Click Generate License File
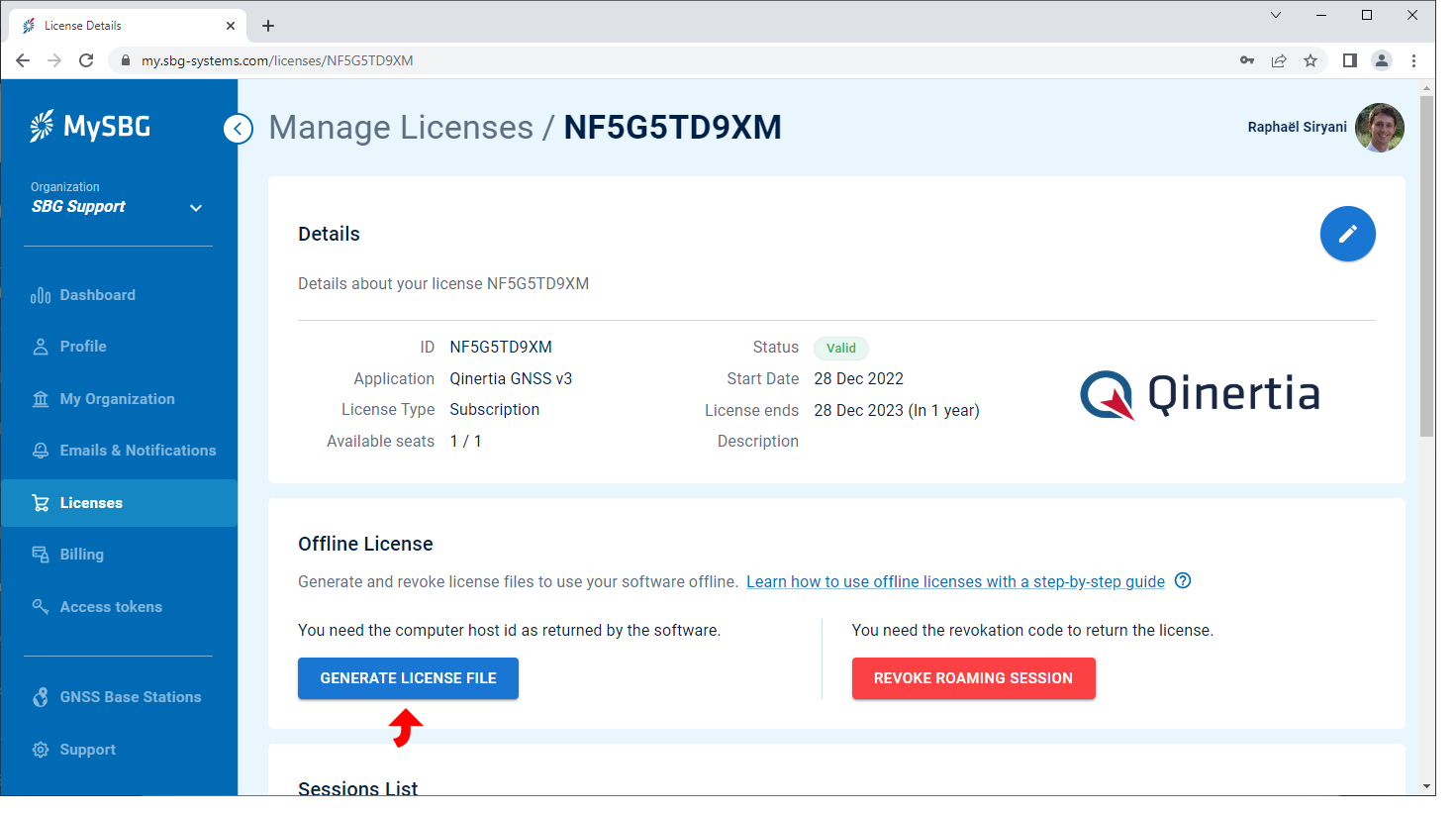 pos(408,677)
